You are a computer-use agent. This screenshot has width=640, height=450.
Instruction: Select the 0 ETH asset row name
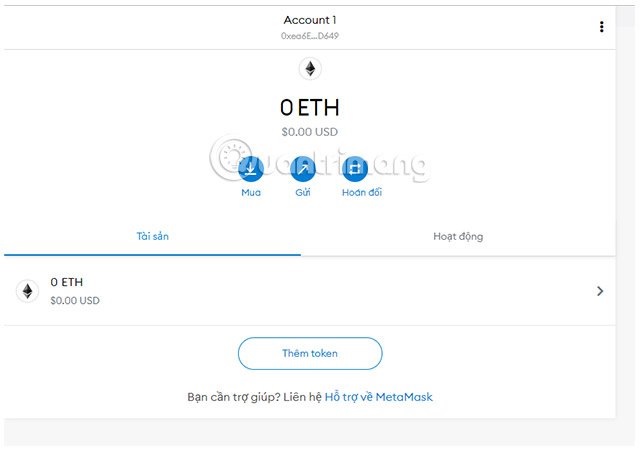[x=66, y=283]
